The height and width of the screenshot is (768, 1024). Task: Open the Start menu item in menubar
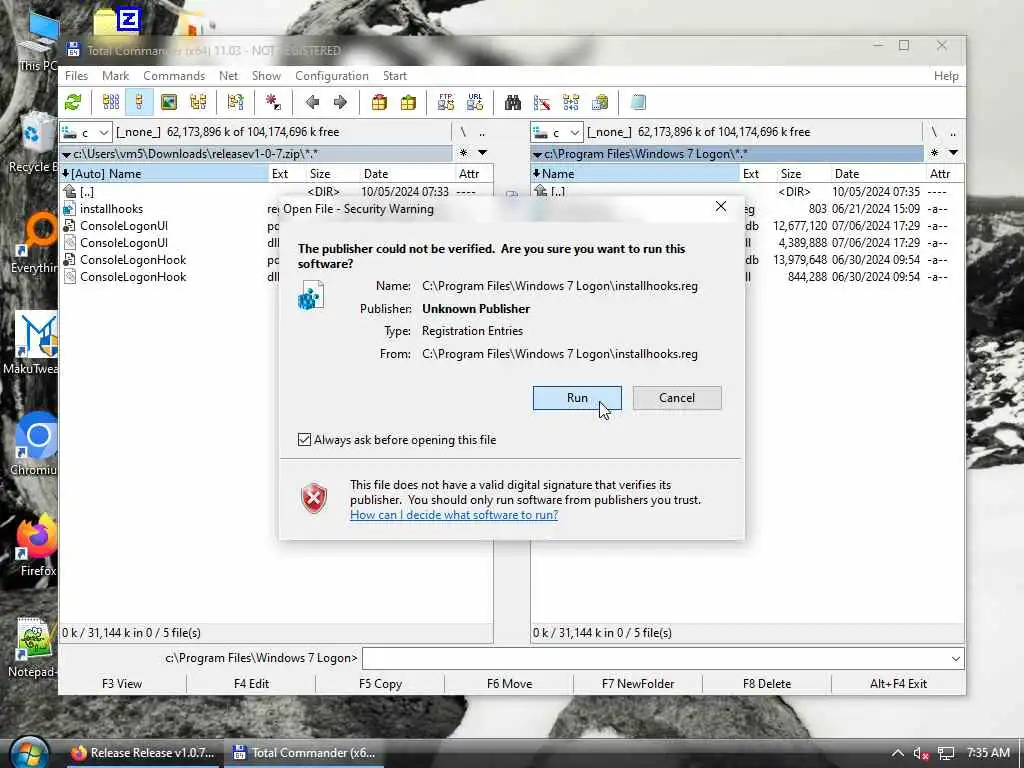click(395, 76)
